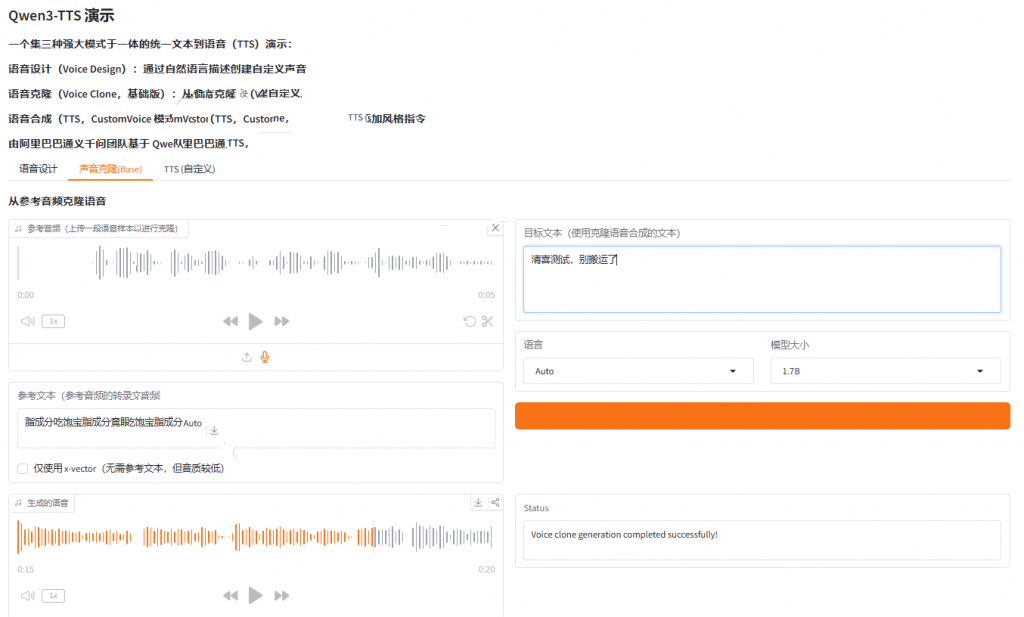Download the generated audio

(478, 502)
